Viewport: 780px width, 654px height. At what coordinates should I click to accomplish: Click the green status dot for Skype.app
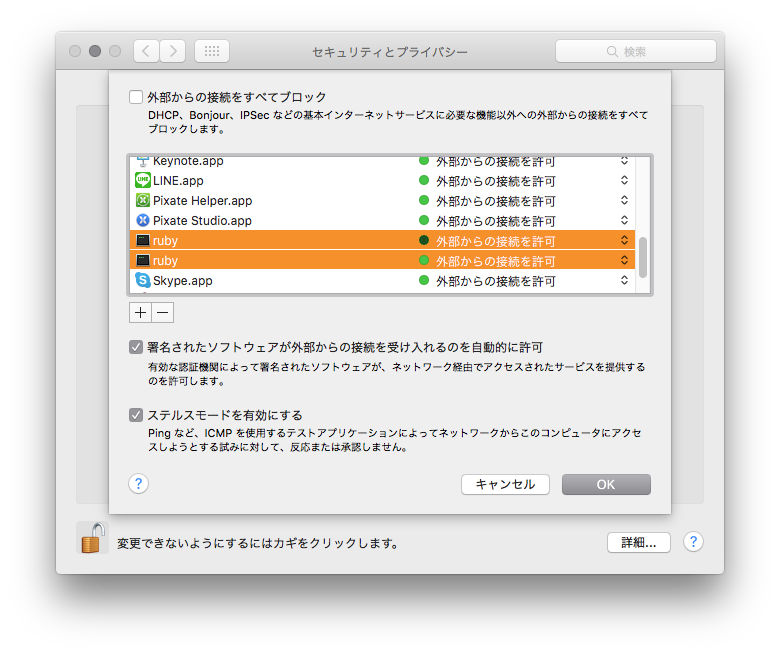click(x=424, y=280)
